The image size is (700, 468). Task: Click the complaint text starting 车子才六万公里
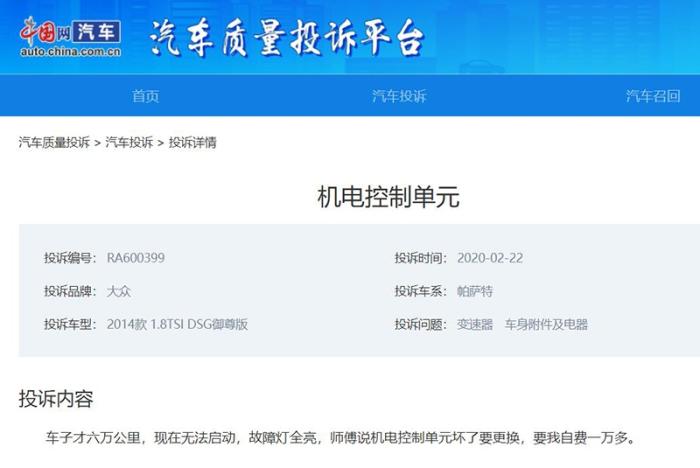340,437
